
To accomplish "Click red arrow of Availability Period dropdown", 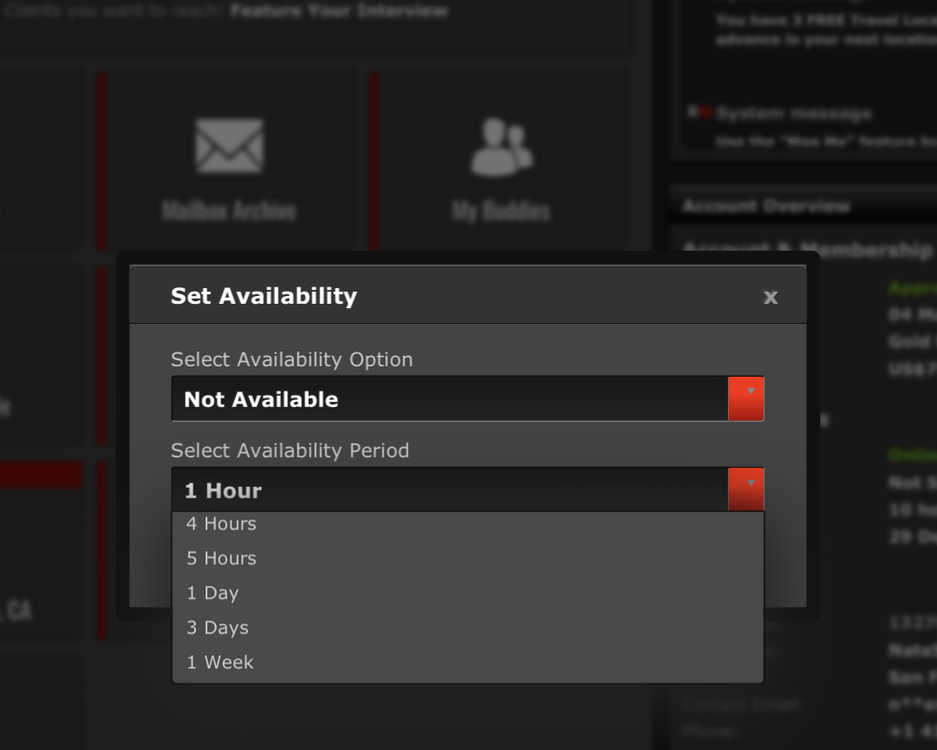I will click(746, 490).
